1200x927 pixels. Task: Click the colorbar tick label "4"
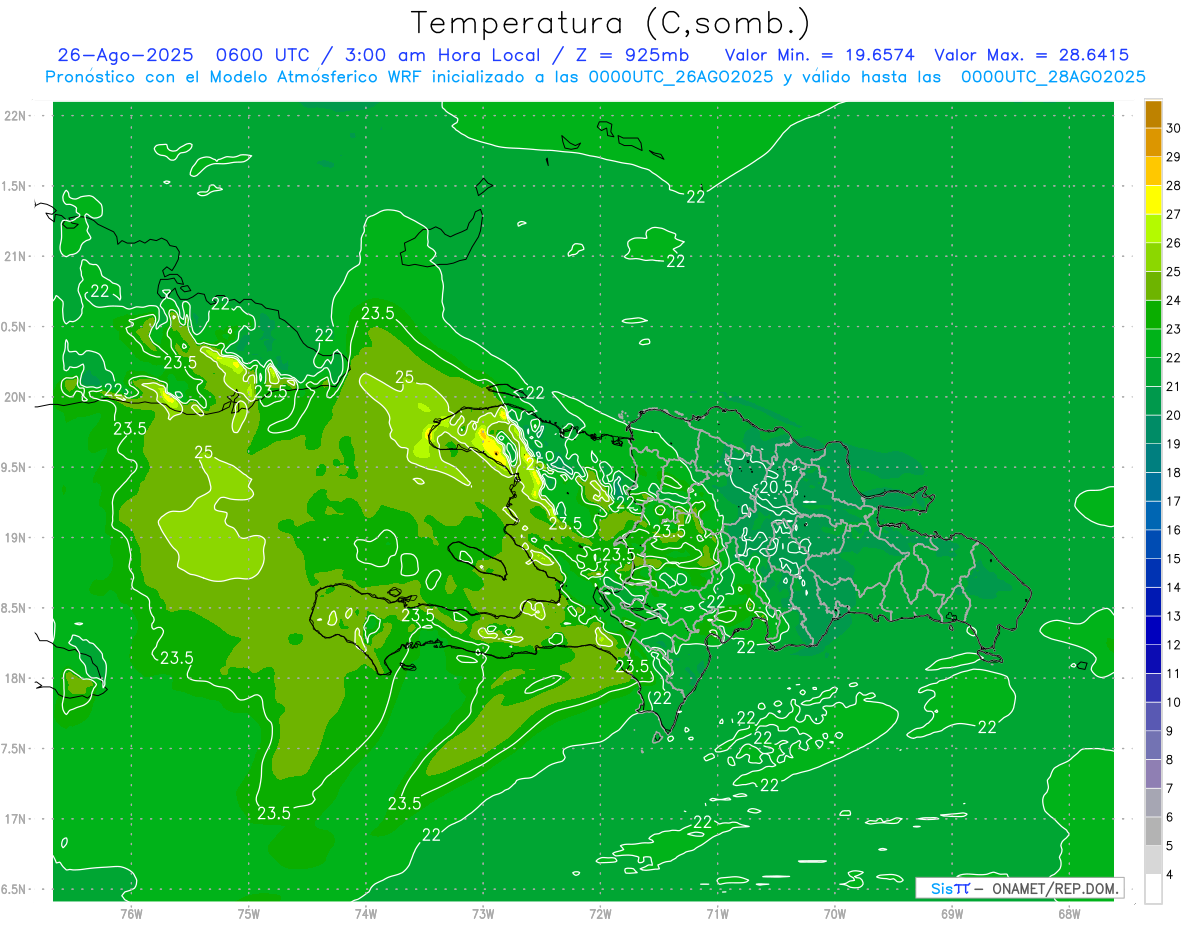coord(1171,875)
